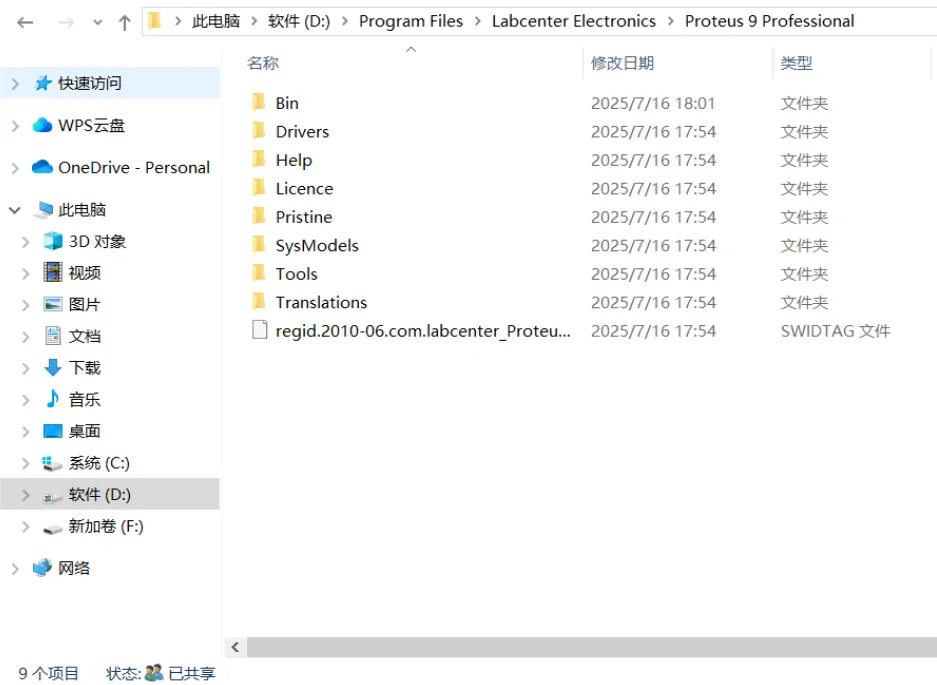
Task: Expand Quick access tree node
Action: (x=16, y=83)
